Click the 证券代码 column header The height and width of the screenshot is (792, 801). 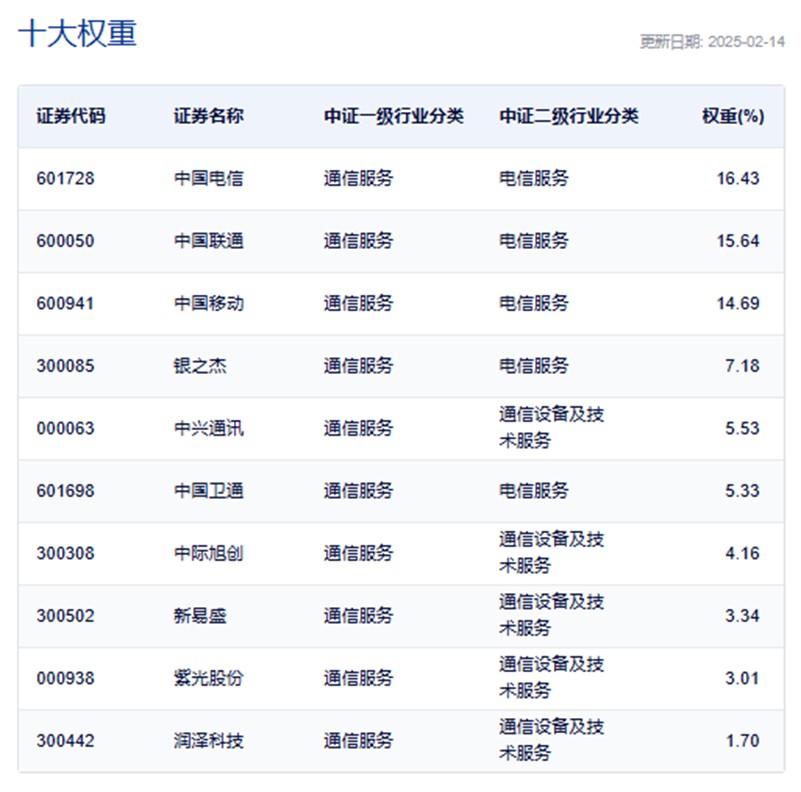[x=70, y=116]
